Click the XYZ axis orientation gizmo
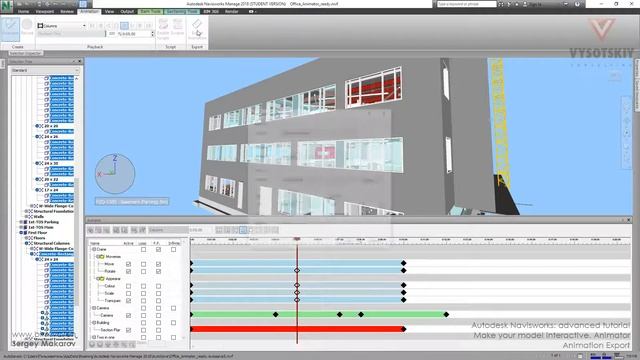The width and height of the screenshot is (640, 360). (115, 173)
